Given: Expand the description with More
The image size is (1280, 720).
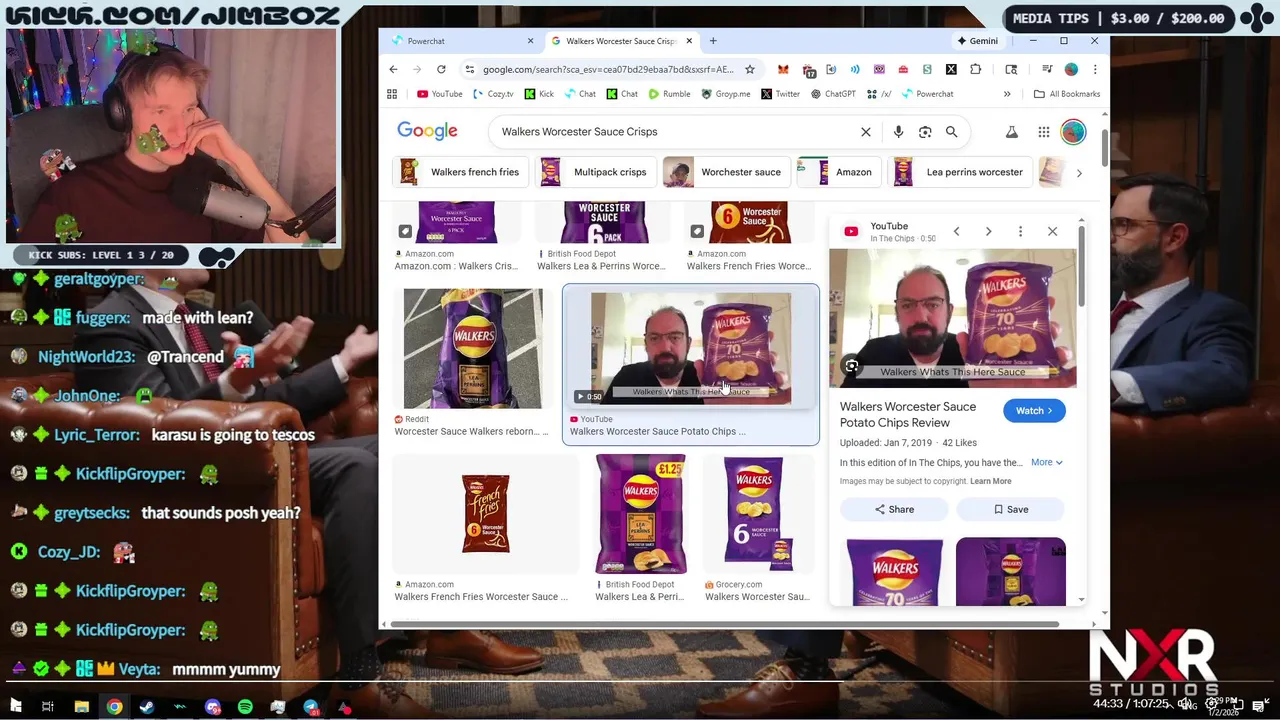Looking at the screenshot, I should [1047, 462].
